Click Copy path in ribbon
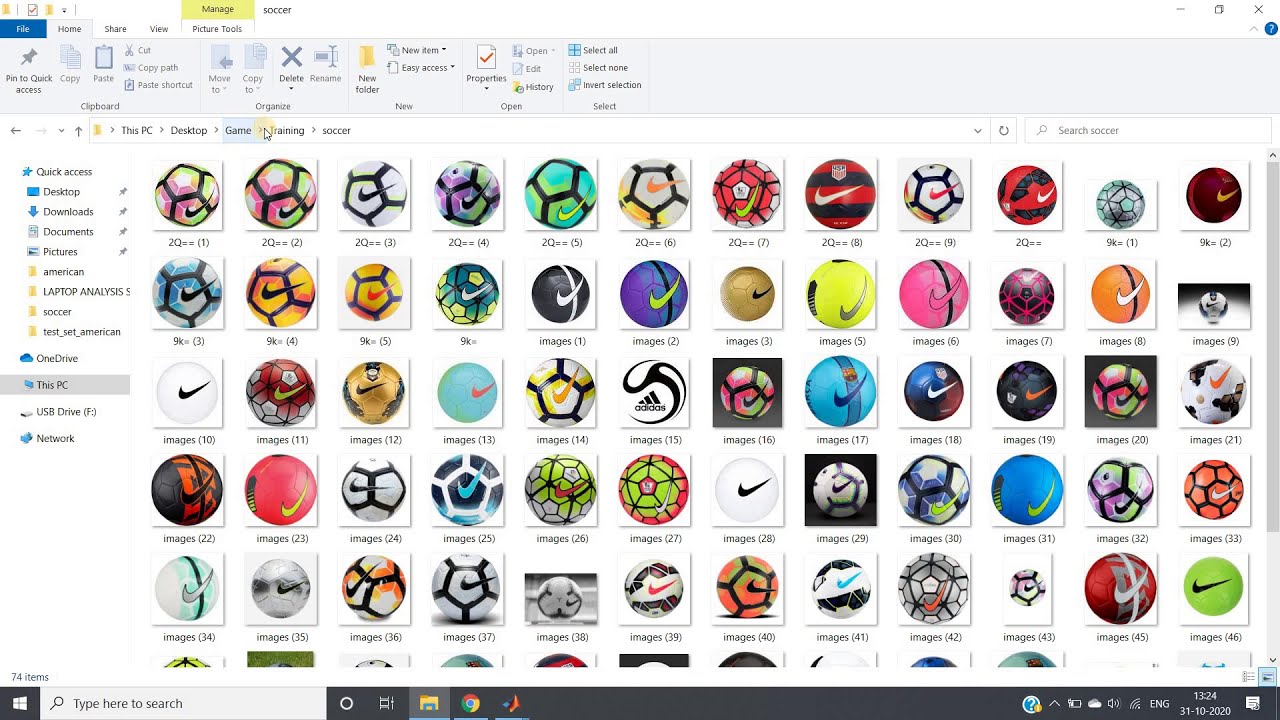Viewport: 1280px width, 720px height. point(151,68)
